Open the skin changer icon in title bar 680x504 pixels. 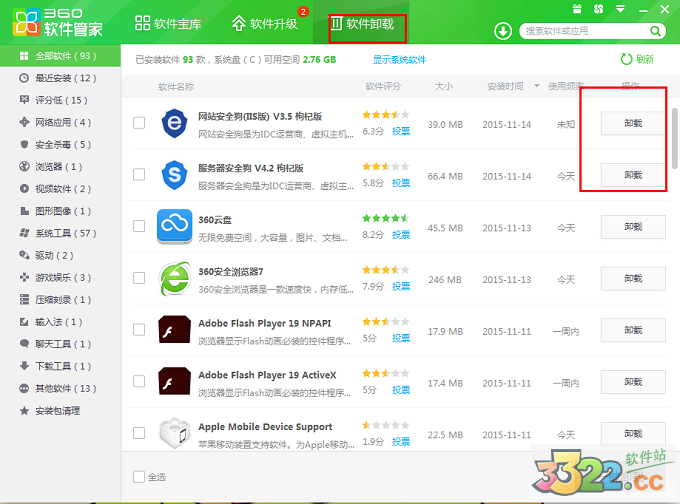coord(598,9)
